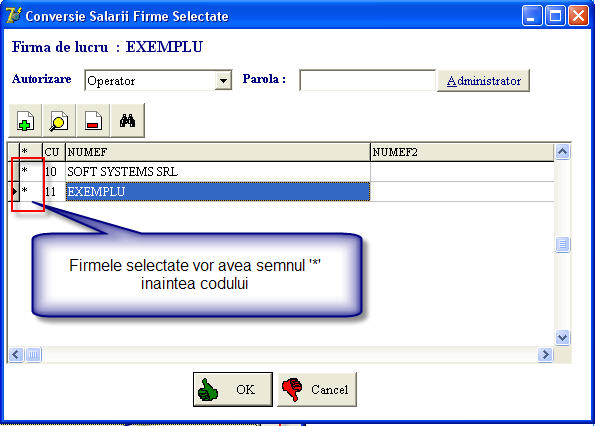Click the application icon in title bar
The image size is (595, 426).
[14, 16]
